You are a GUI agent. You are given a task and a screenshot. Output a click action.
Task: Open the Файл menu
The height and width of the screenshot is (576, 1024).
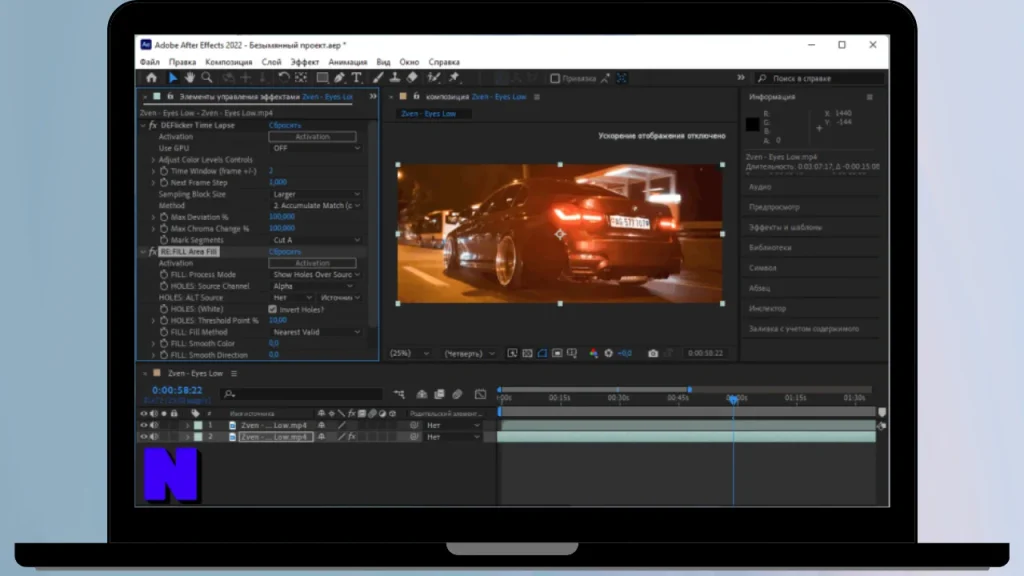[x=150, y=62]
